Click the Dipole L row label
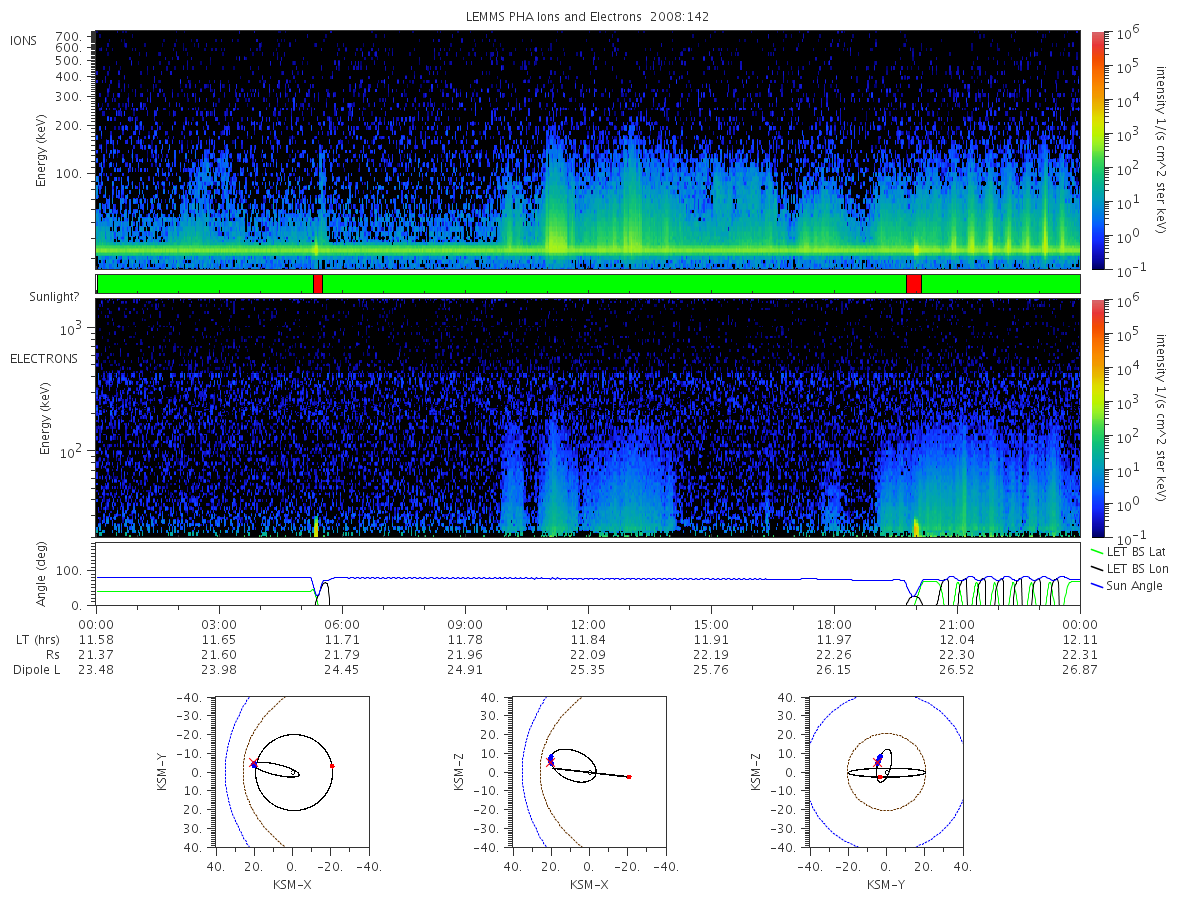This screenshot has height=900, width=1200. 36,669
